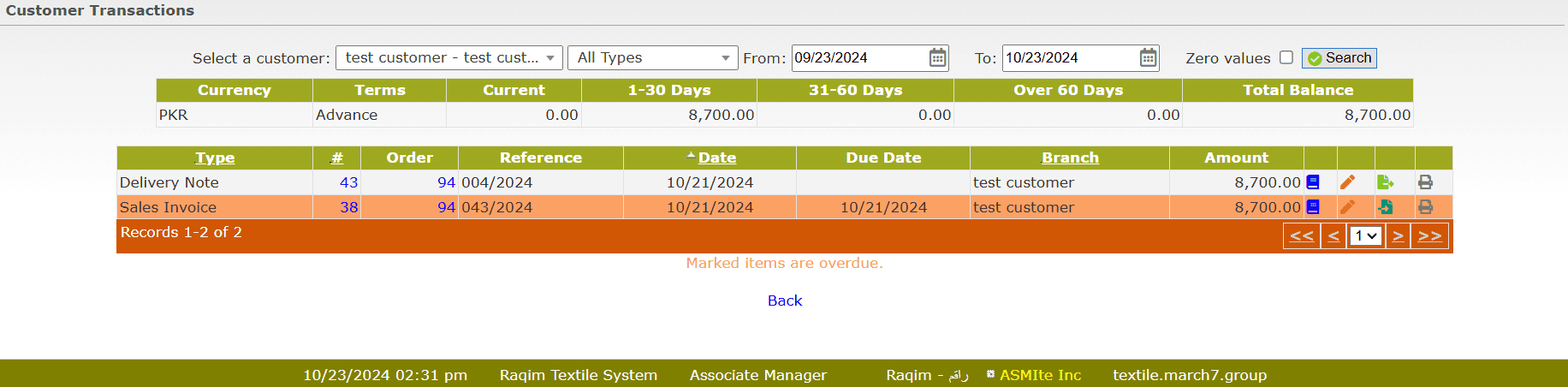Go to the last page of records
The image size is (1568, 387).
click(1429, 236)
